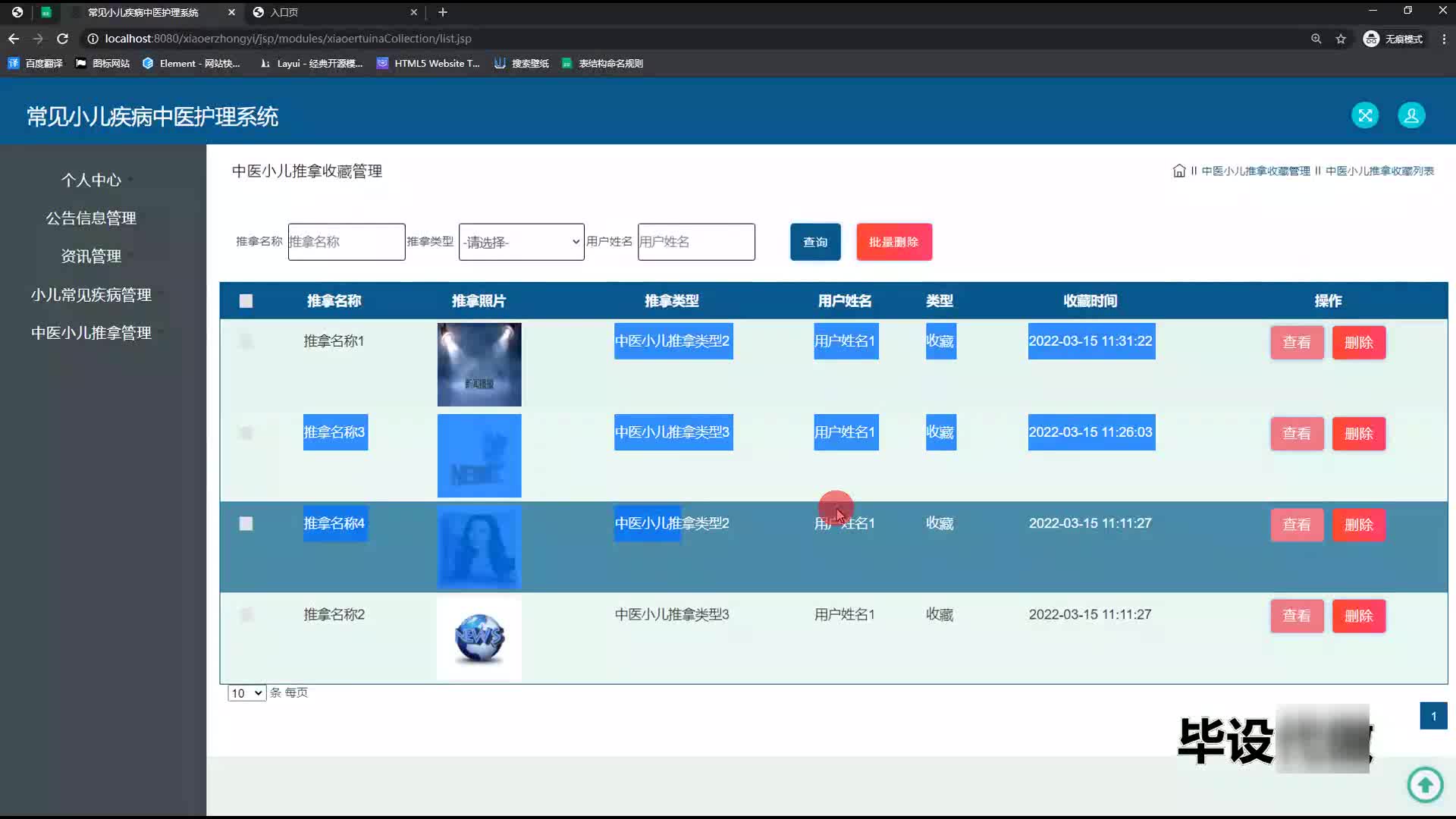The image size is (1456, 819).
Task: Check the box for row 推拿名称2
Action: [x=246, y=615]
